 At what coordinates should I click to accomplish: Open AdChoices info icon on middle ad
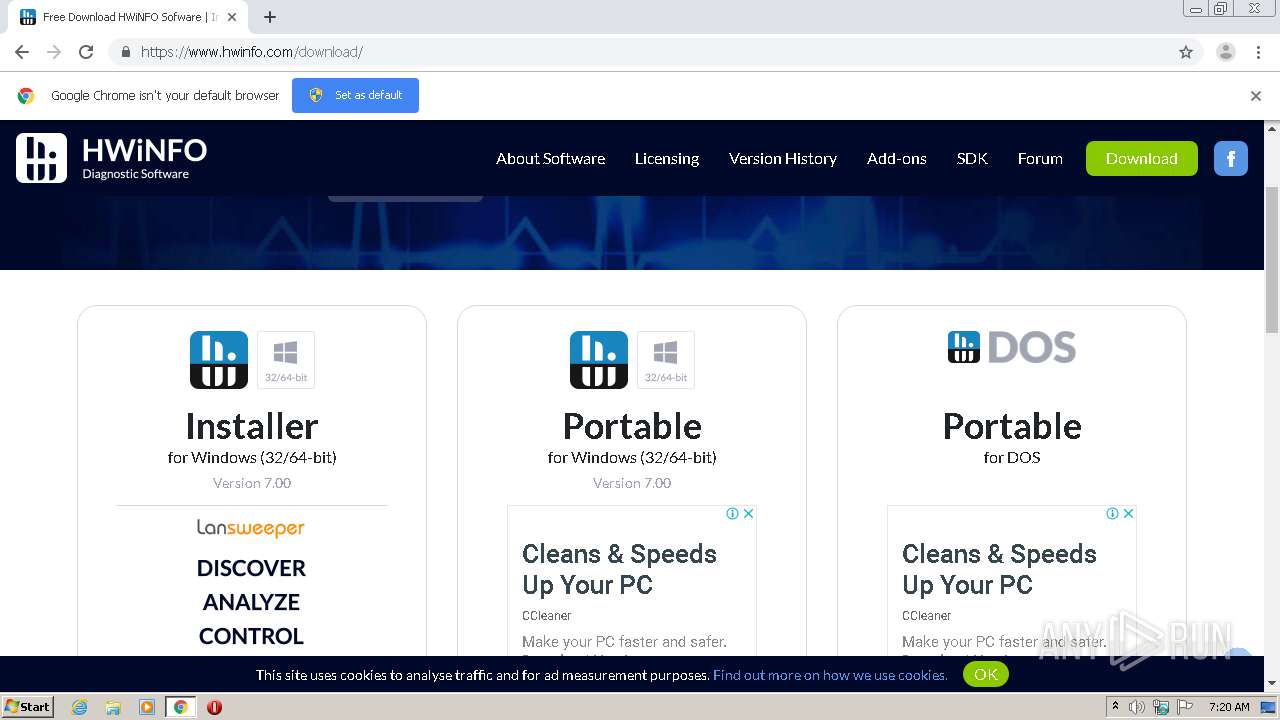click(733, 513)
